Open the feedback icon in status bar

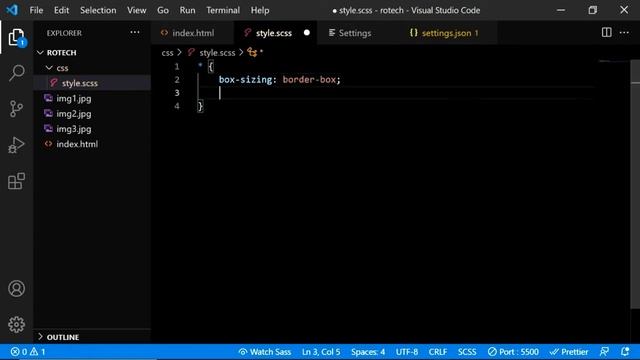coord(604,351)
